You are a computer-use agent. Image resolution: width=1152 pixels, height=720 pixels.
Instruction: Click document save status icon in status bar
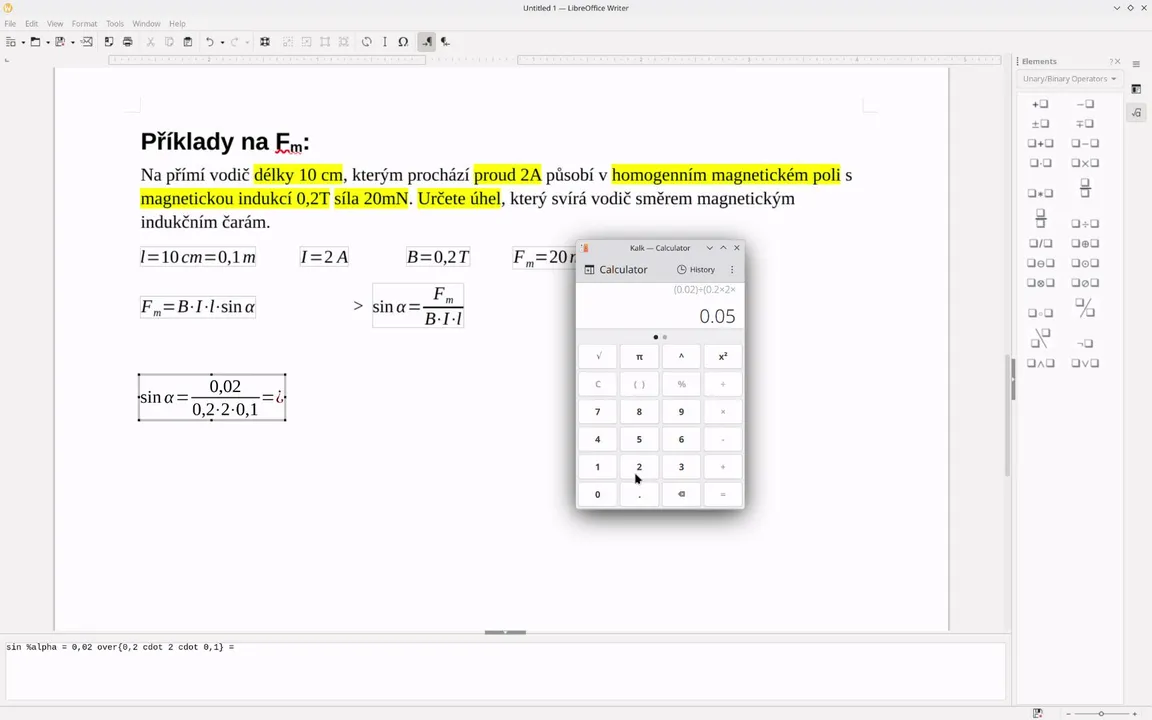(x=1037, y=713)
